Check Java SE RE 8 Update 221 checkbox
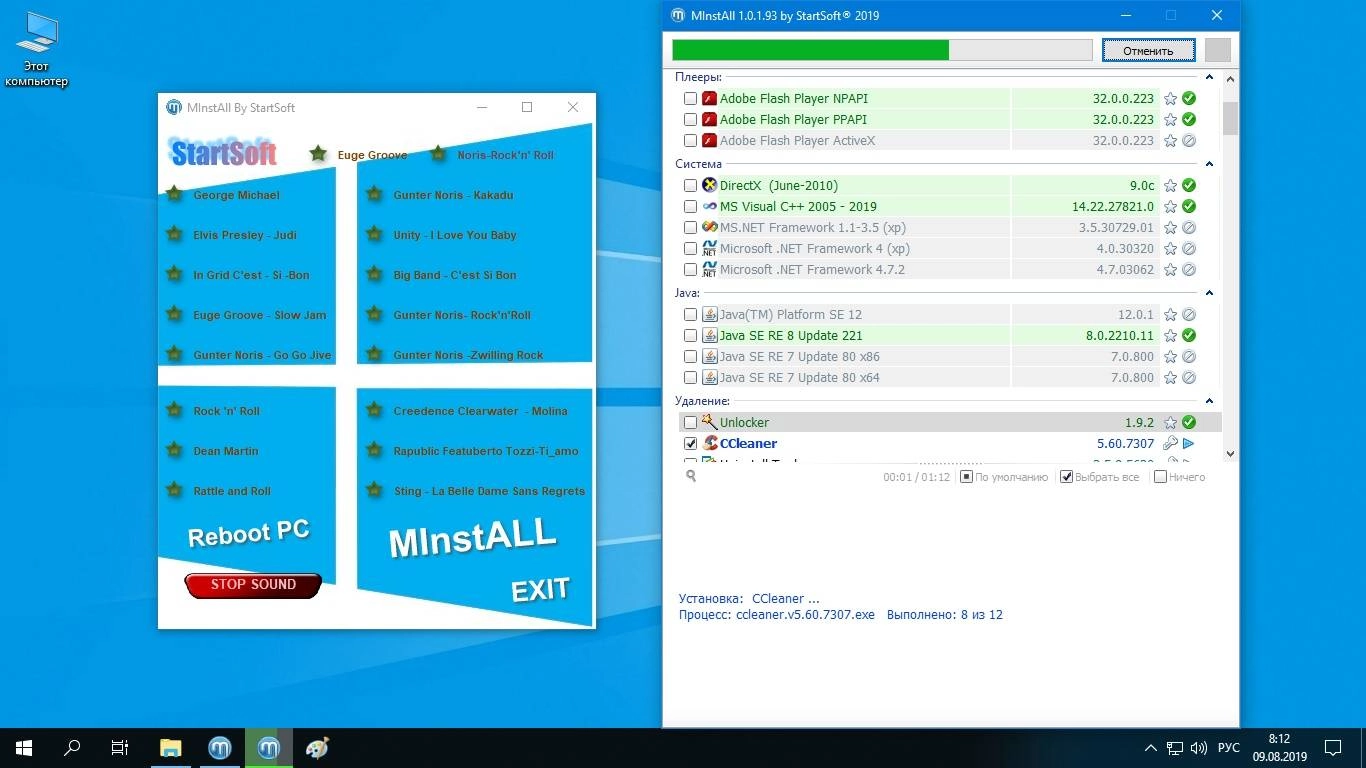The width and height of the screenshot is (1366, 768). (x=690, y=336)
